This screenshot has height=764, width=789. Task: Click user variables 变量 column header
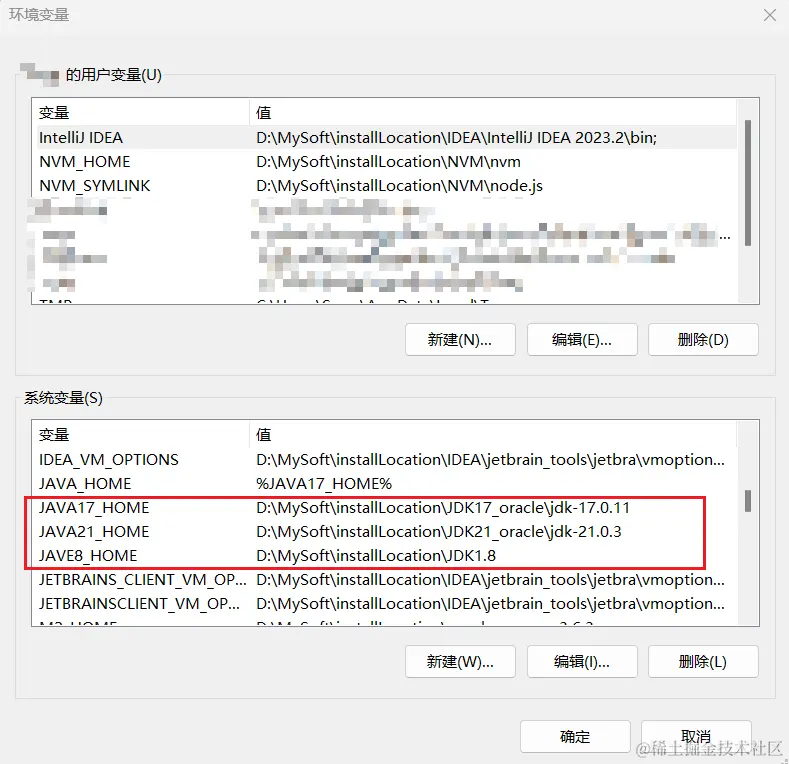pos(141,112)
